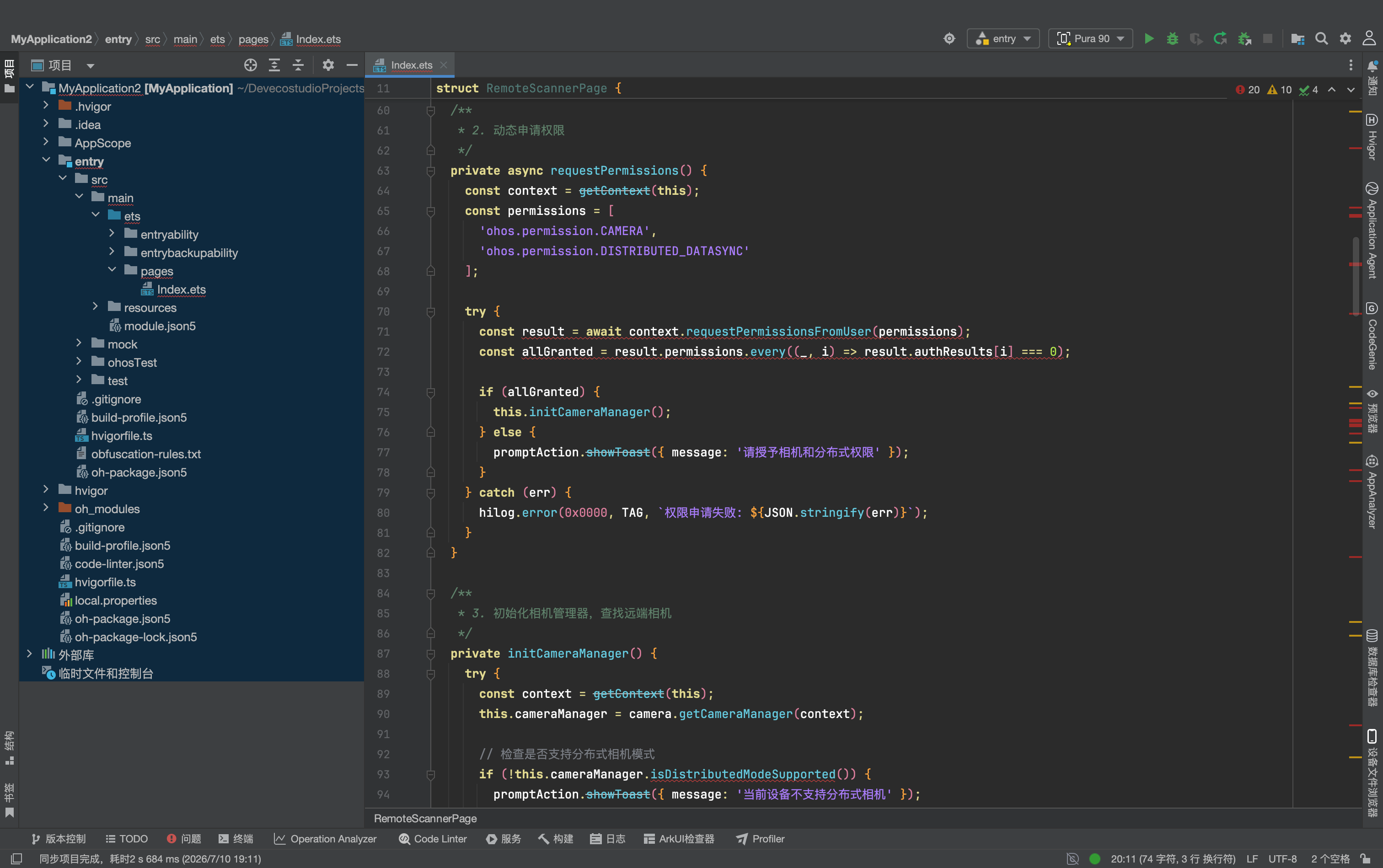Collapse all nodes in project panel
1383x868 pixels.
point(298,65)
